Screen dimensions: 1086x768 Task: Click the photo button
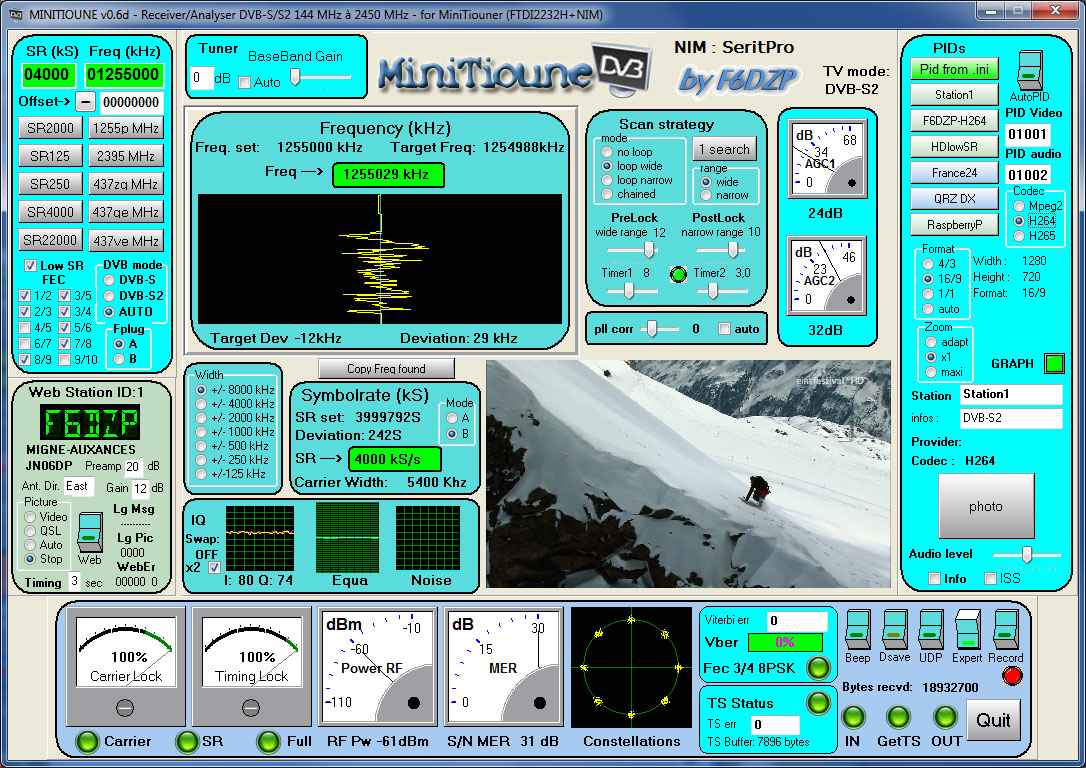[x=986, y=506]
